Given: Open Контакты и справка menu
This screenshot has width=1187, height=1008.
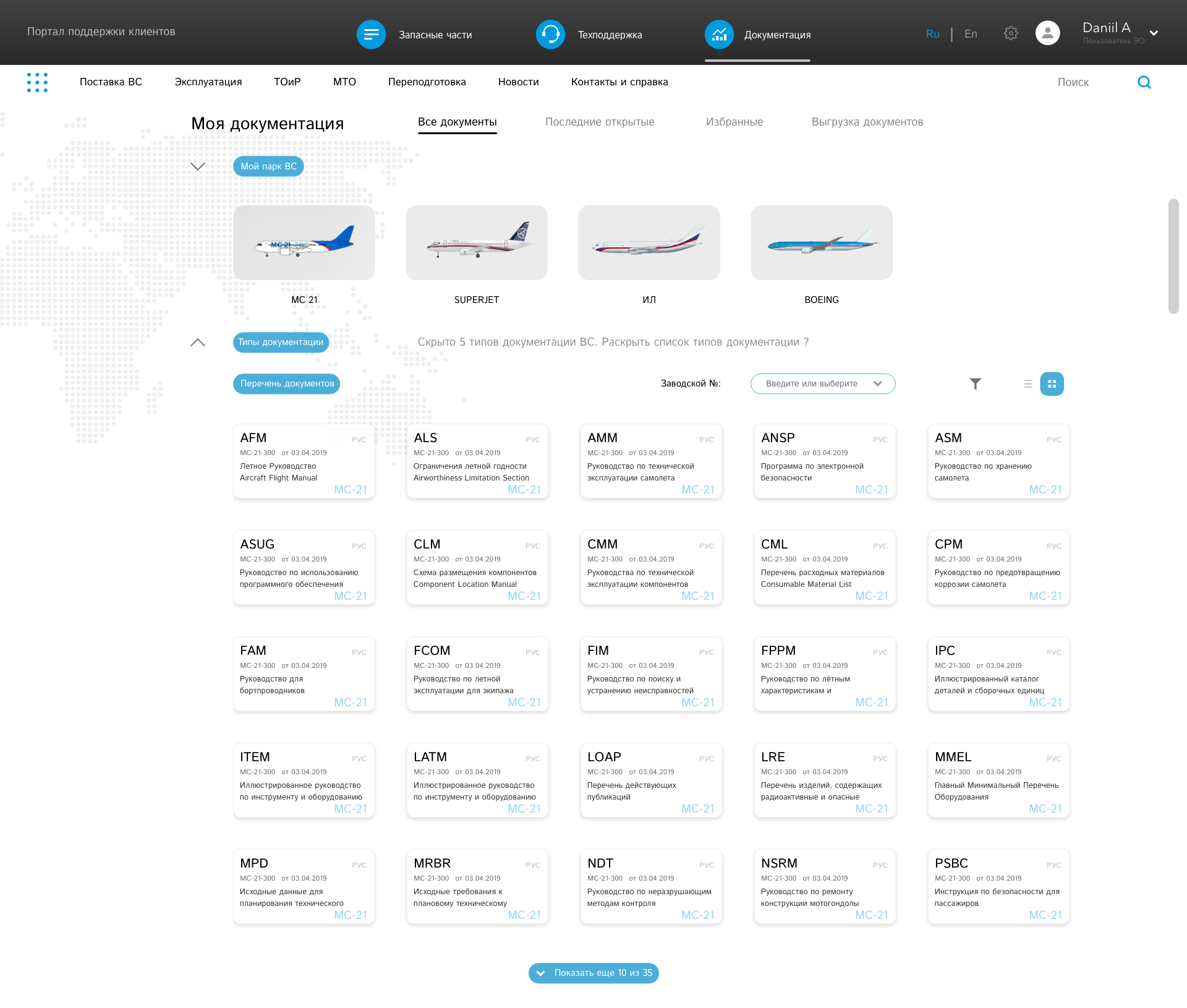Looking at the screenshot, I should coord(619,82).
